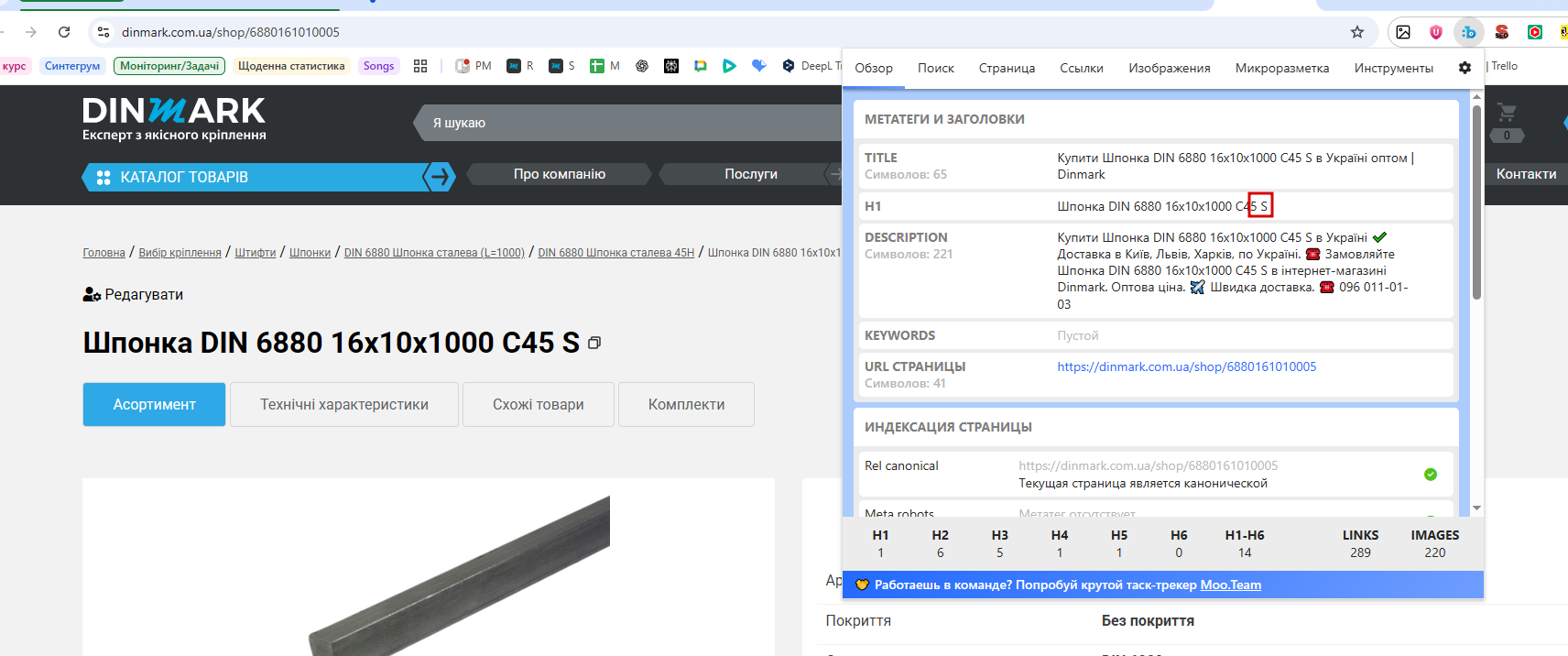The image size is (1568, 656).
Task: Open the DeepL bookmark
Action: tap(811, 66)
